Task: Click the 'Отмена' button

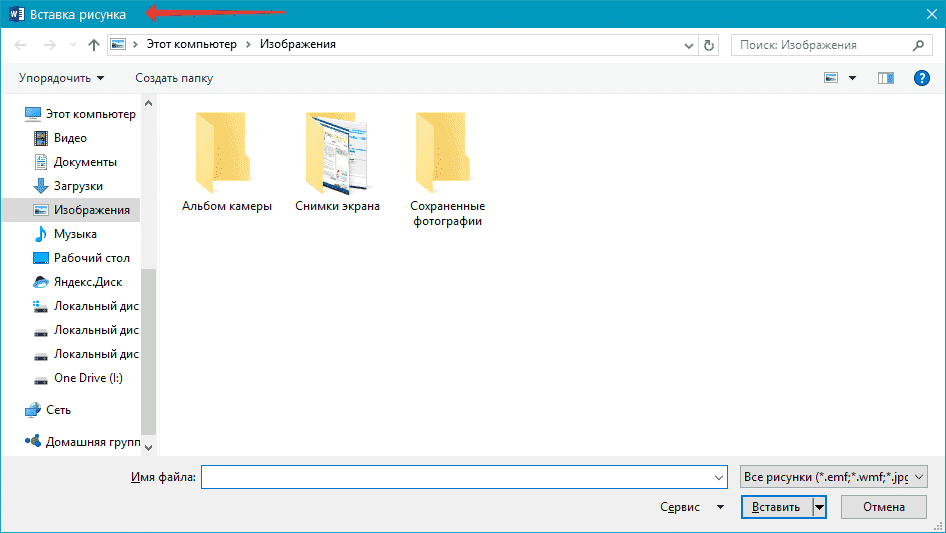Action: tap(884, 507)
